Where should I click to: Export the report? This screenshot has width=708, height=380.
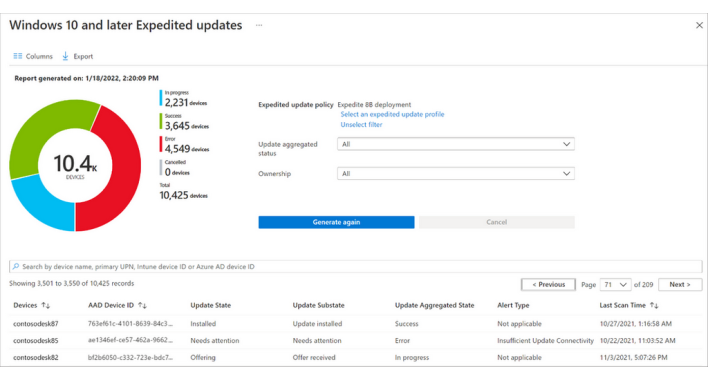click(x=77, y=56)
